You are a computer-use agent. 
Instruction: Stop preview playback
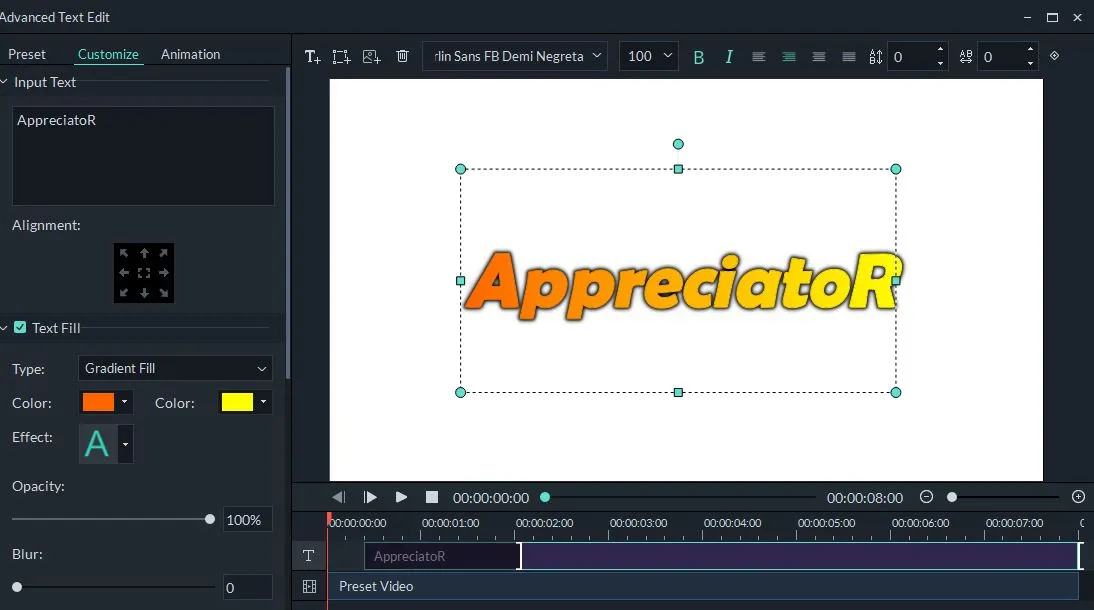pyautogui.click(x=432, y=497)
